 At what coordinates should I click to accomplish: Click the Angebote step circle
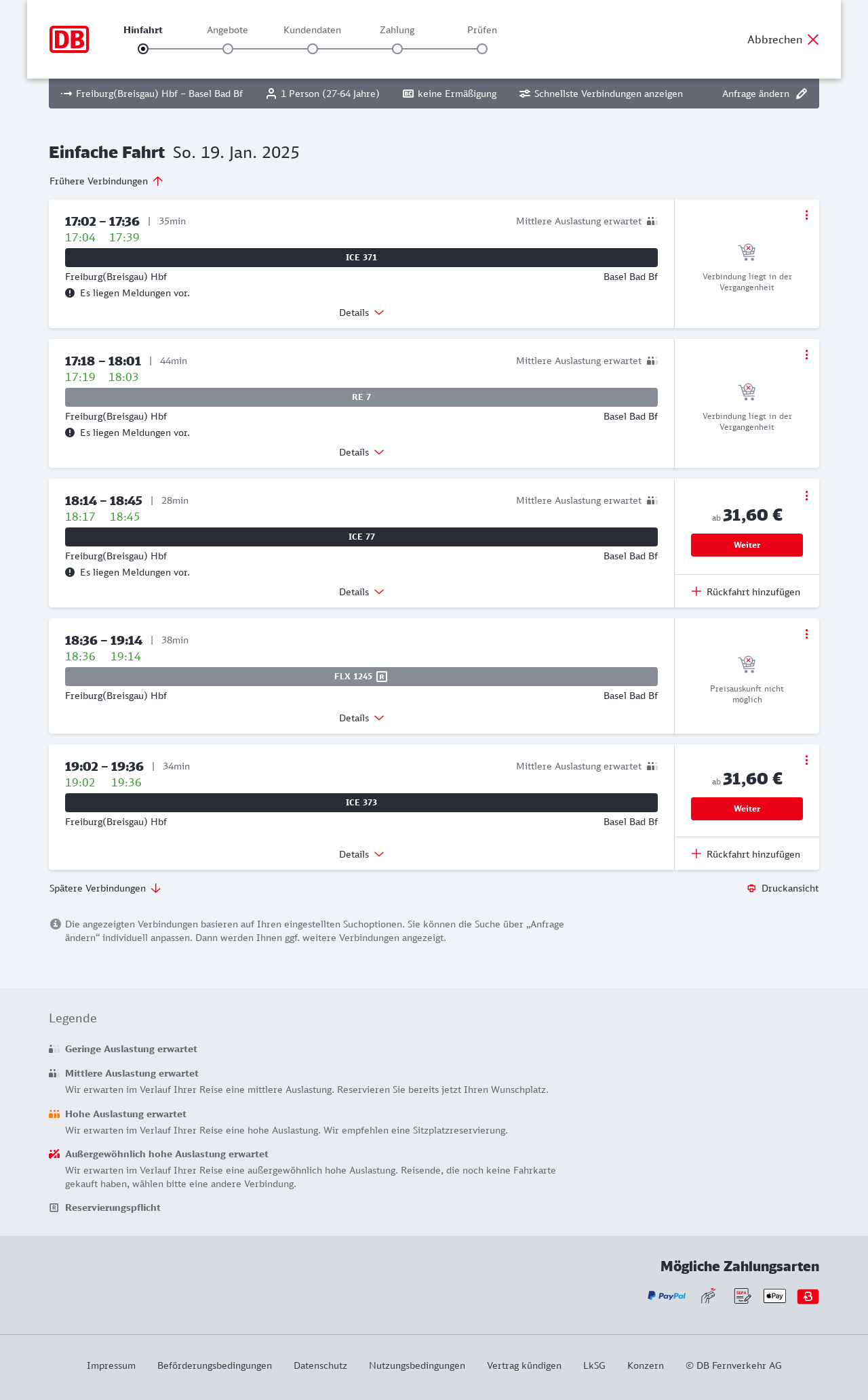click(228, 49)
